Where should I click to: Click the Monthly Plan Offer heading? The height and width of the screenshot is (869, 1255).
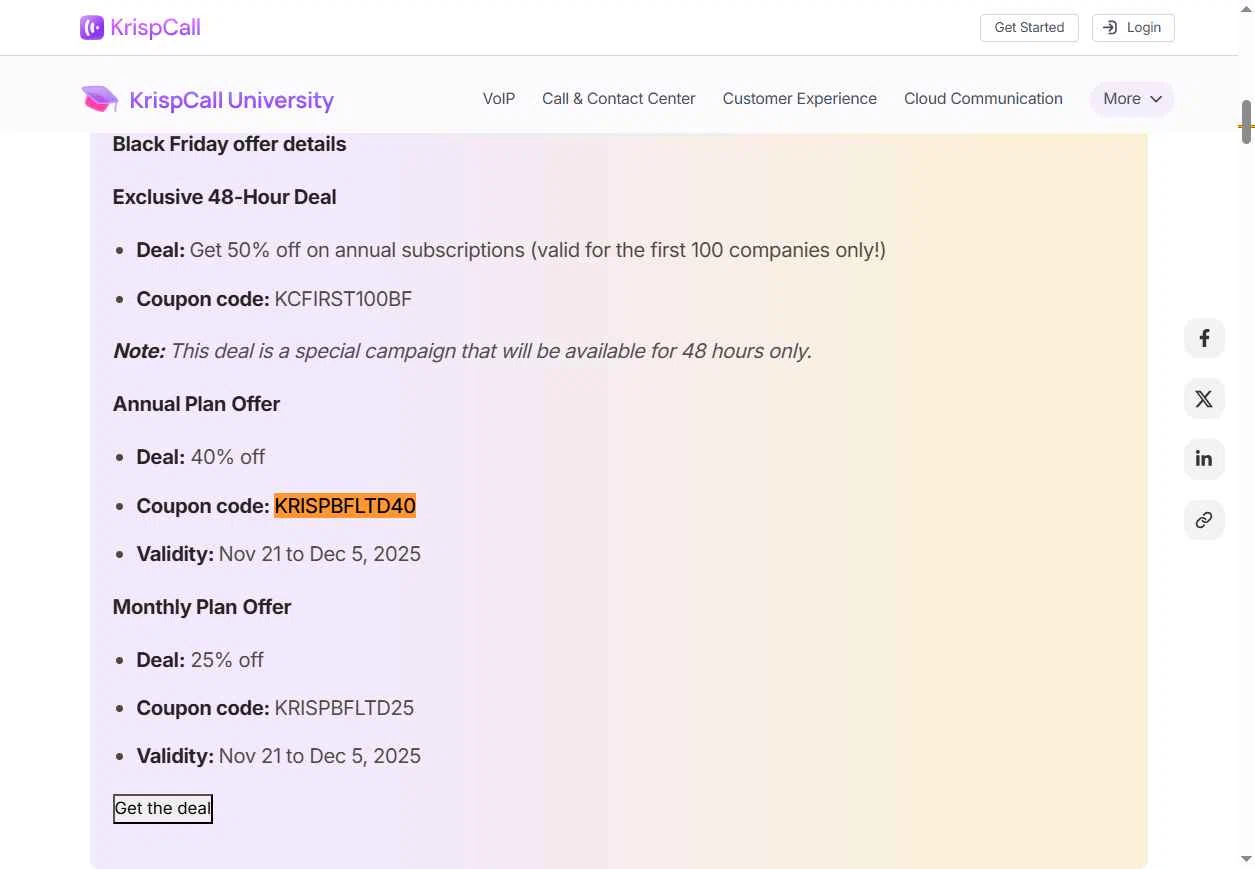202,607
